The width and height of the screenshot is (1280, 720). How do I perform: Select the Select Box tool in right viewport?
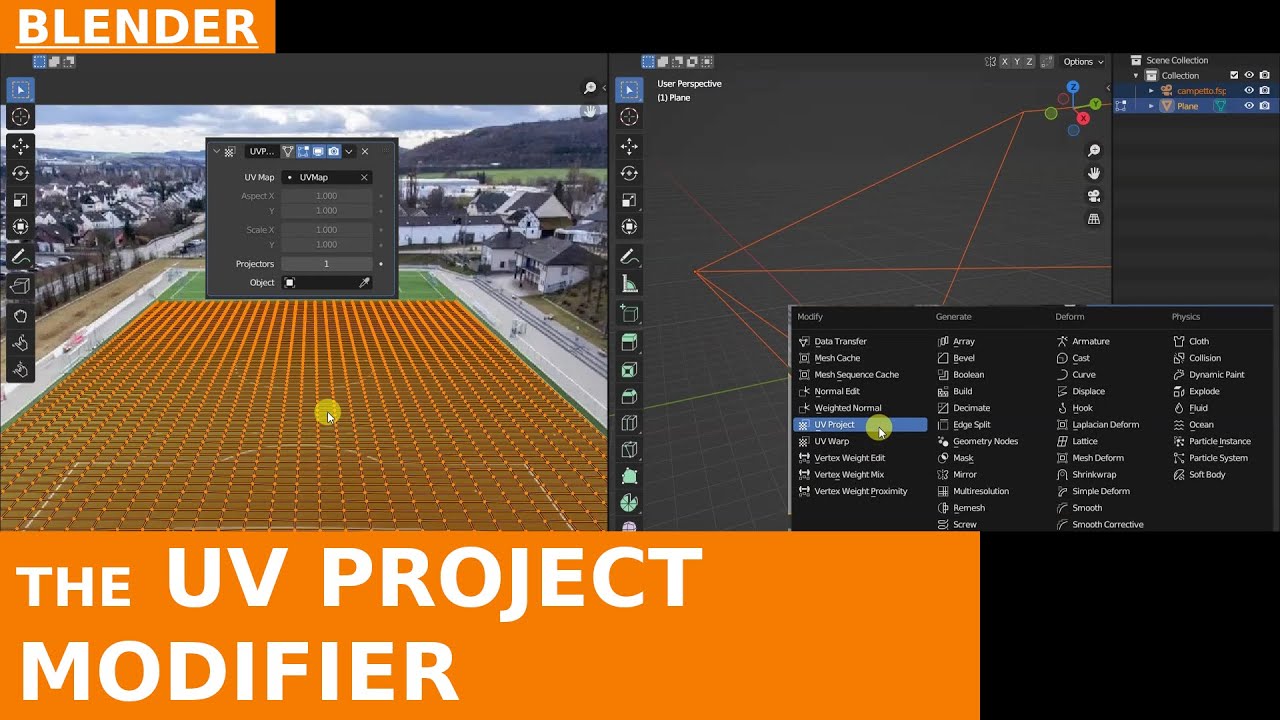tap(629, 90)
